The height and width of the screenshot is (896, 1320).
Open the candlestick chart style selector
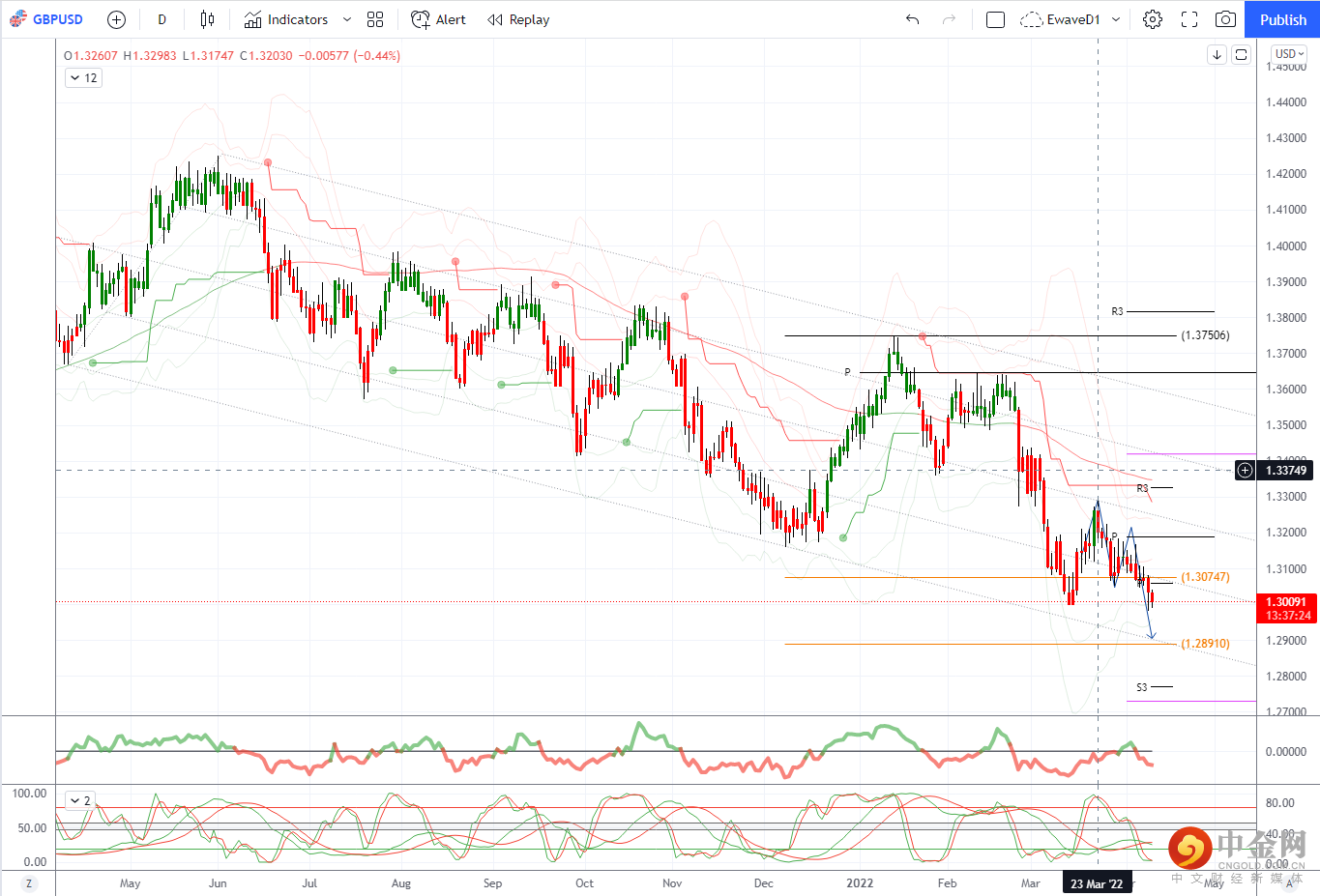pos(207,19)
